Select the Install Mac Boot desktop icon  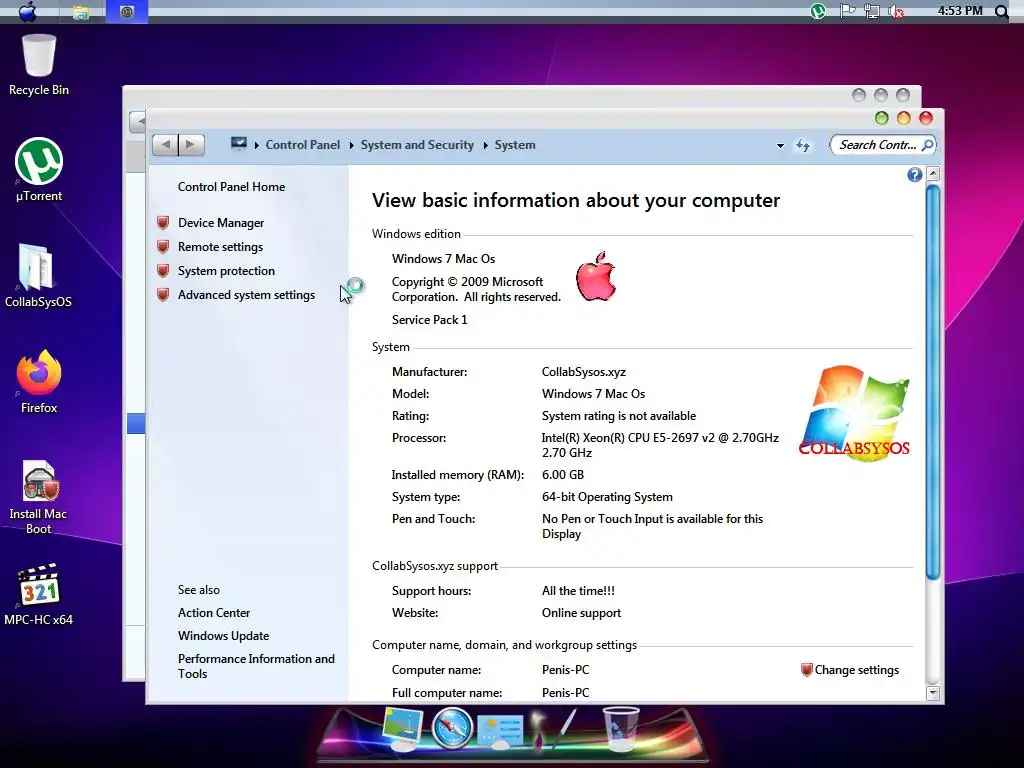(39, 497)
